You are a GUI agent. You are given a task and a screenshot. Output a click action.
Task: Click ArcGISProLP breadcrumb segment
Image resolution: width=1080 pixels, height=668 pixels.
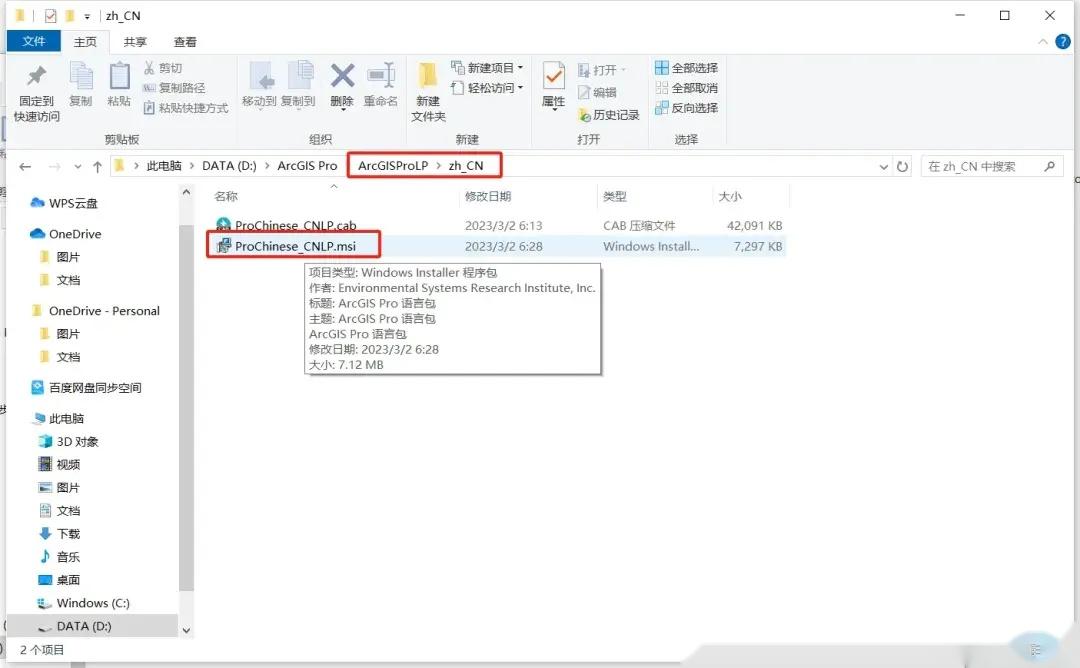[x=393, y=166]
